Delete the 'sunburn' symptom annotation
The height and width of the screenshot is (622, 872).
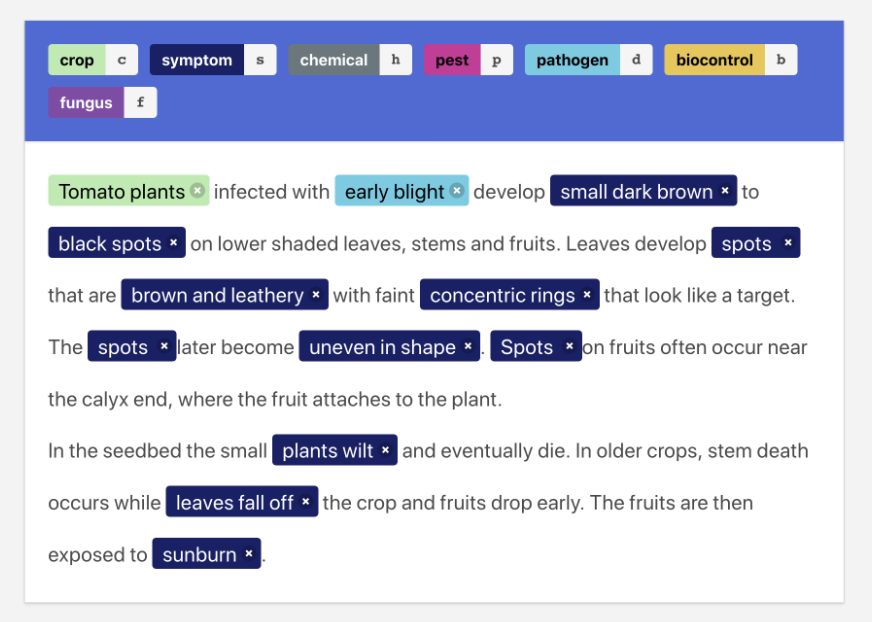click(248, 554)
